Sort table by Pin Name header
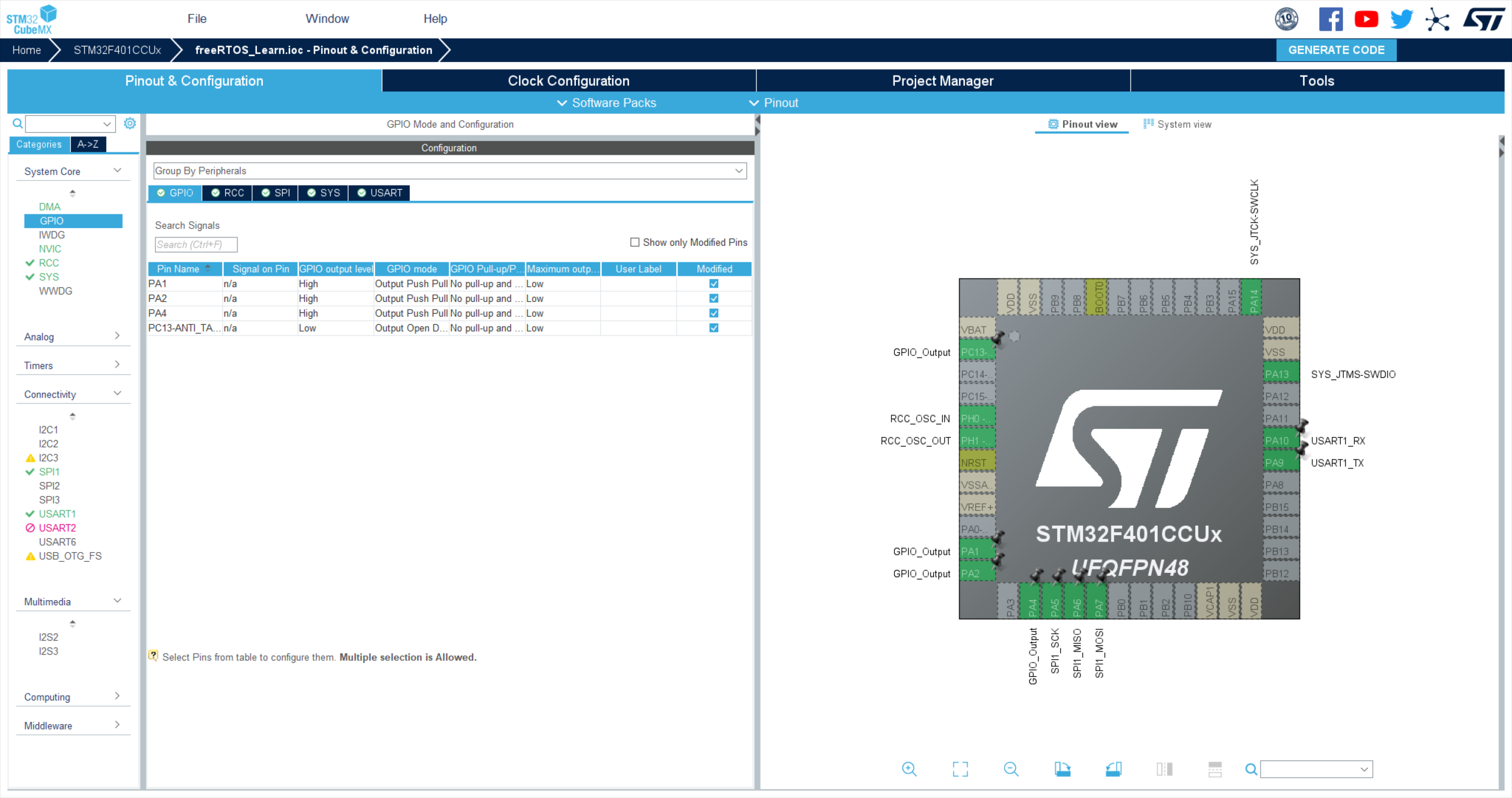The width and height of the screenshot is (1512, 798). point(184,269)
